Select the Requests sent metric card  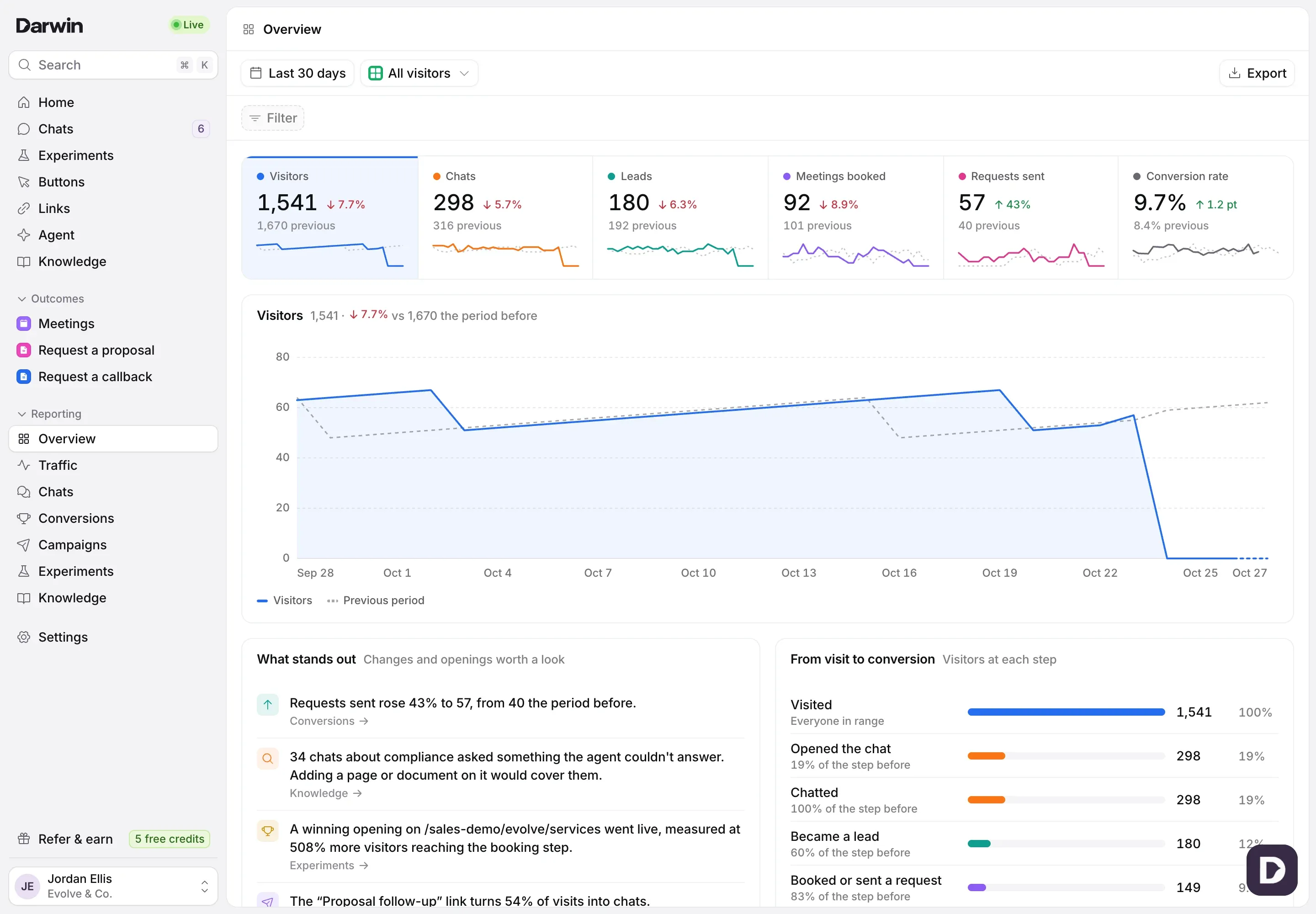tap(1031, 218)
